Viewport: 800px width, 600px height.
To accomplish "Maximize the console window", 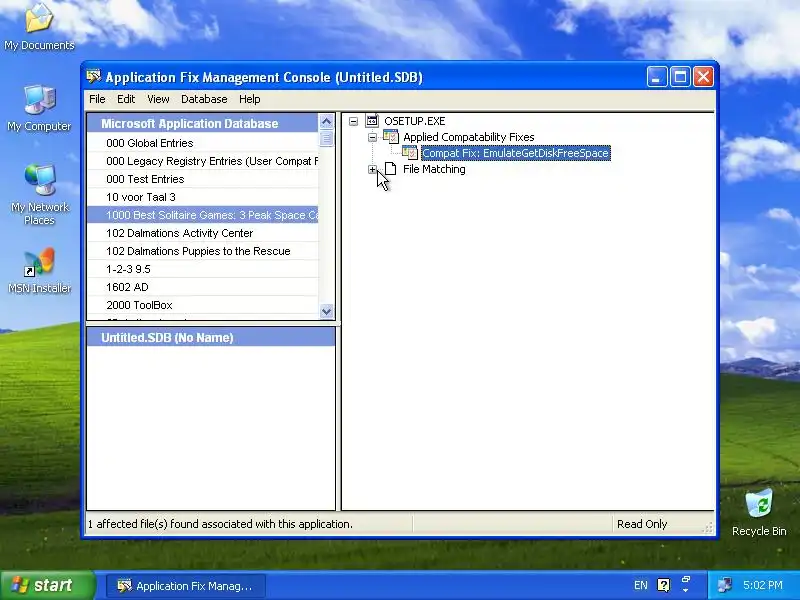I will [x=680, y=77].
